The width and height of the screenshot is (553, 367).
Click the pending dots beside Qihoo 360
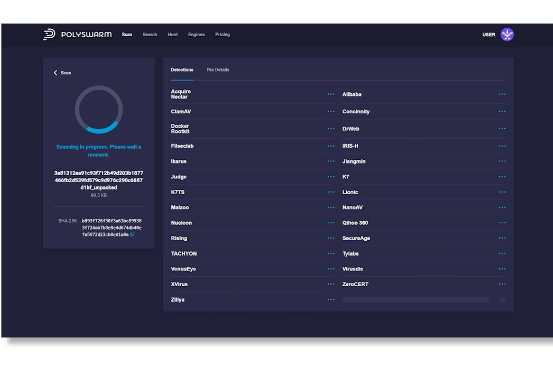(502, 223)
